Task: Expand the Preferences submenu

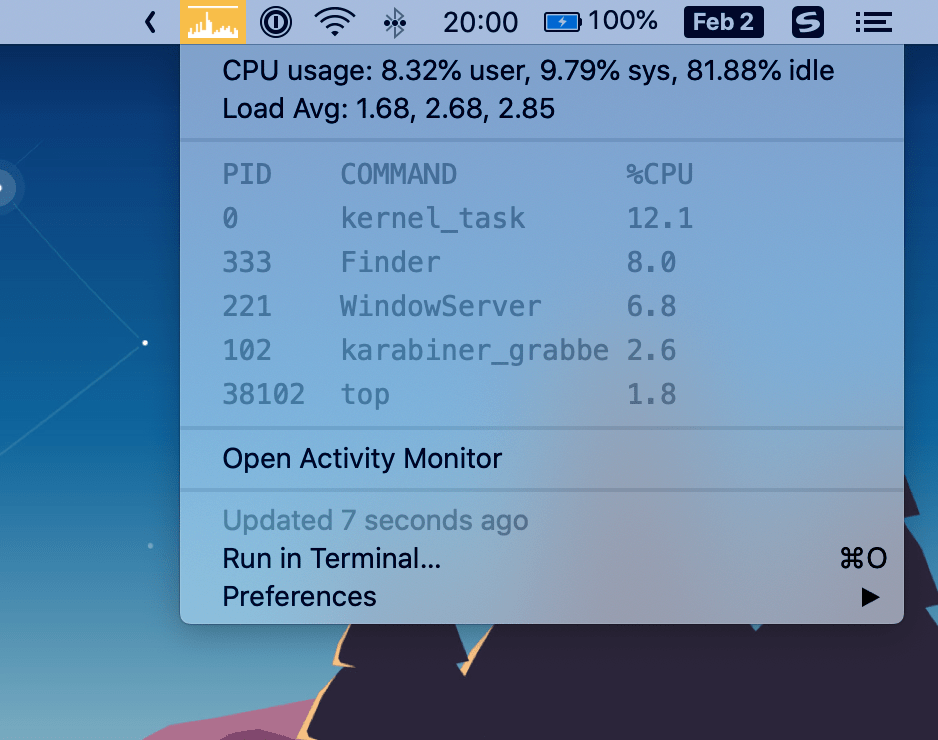Action: coord(542,596)
